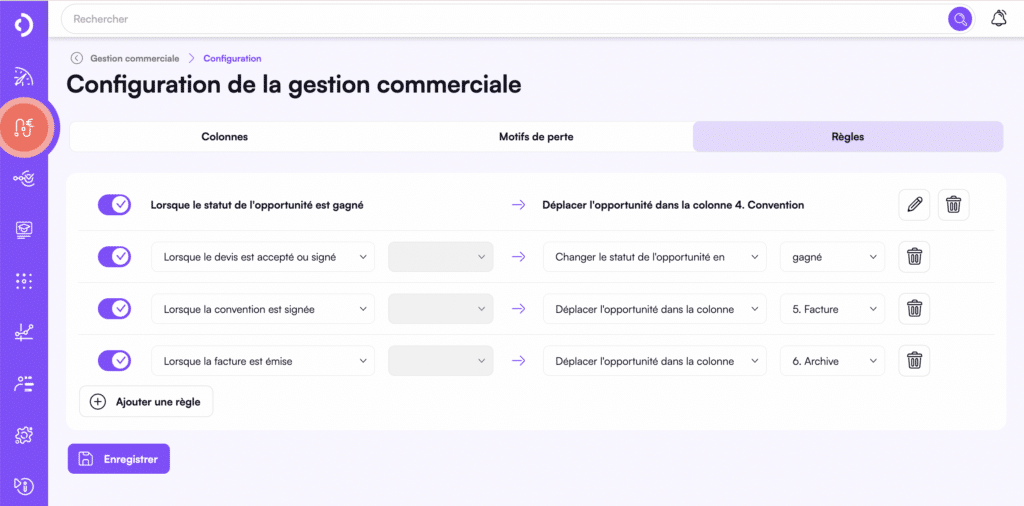Click the 'Configuration' breadcrumb
Image resolution: width=1024 pixels, height=506 pixels.
[x=232, y=58]
